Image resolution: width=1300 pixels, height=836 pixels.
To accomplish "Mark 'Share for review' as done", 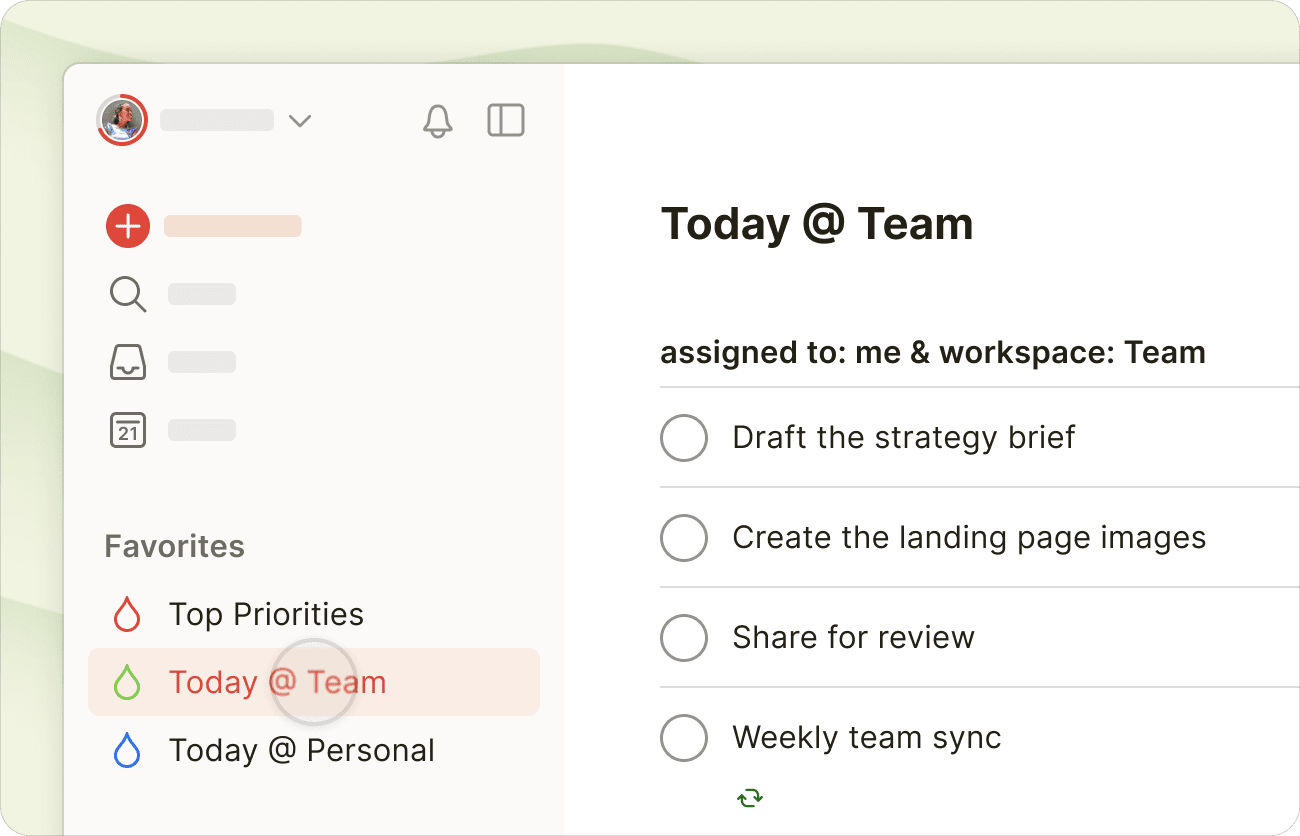I will (684, 638).
